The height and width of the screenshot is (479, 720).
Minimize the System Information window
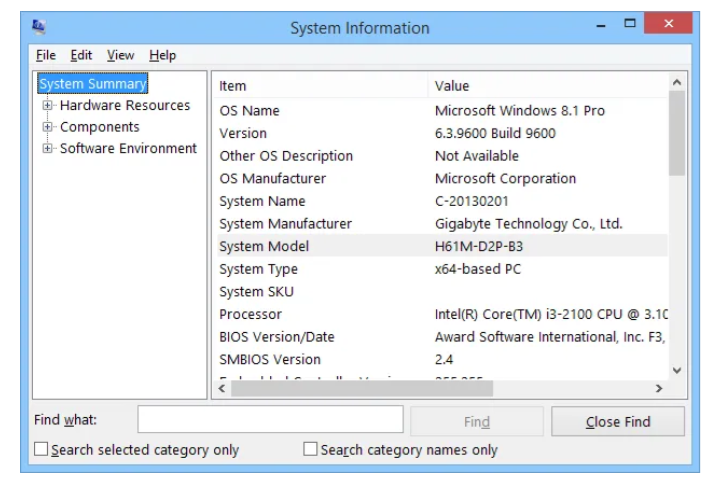coord(601,24)
